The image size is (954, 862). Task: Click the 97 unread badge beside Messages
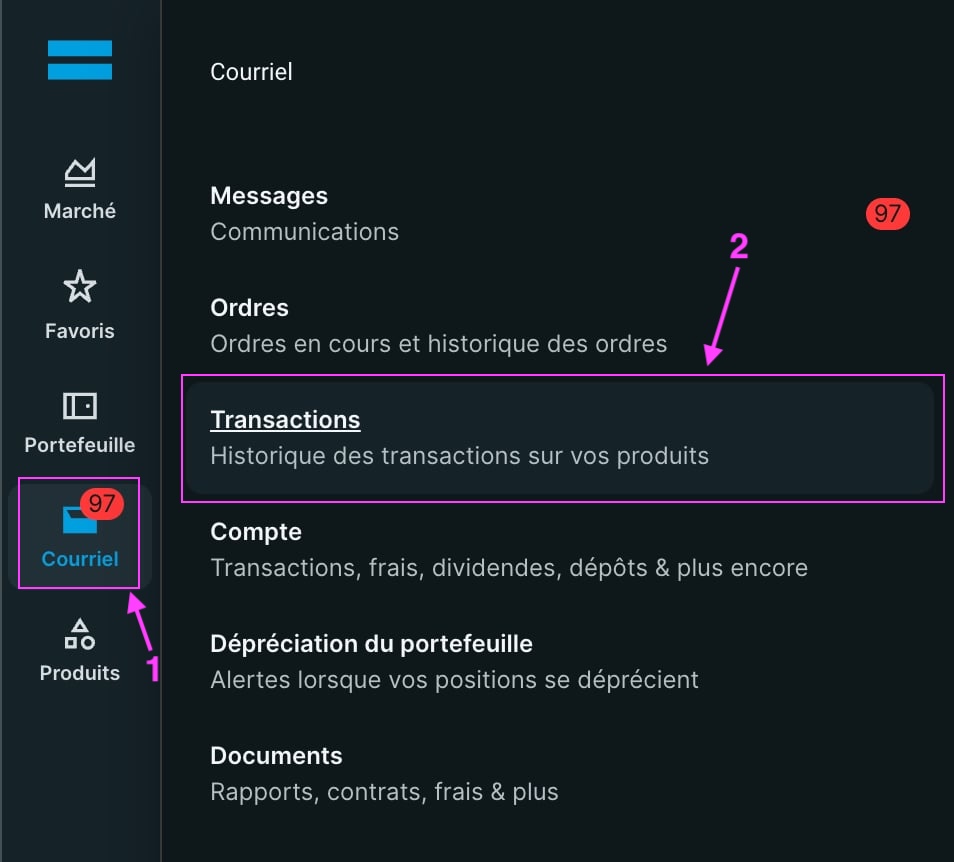coord(887,213)
